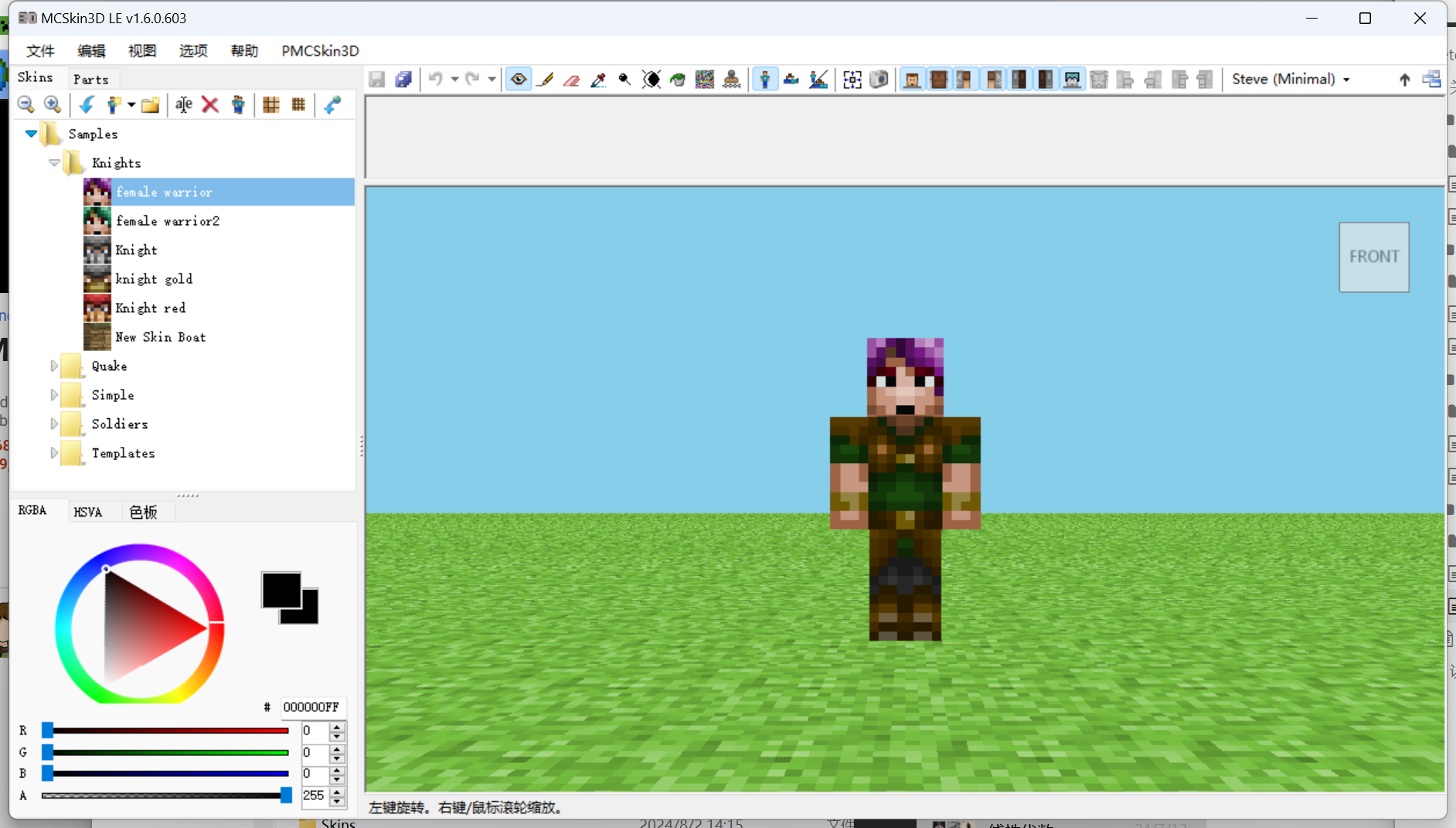Expand the Simple folder
Image resolution: width=1456 pixels, height=828 pixels.
(x=54, y=395)
